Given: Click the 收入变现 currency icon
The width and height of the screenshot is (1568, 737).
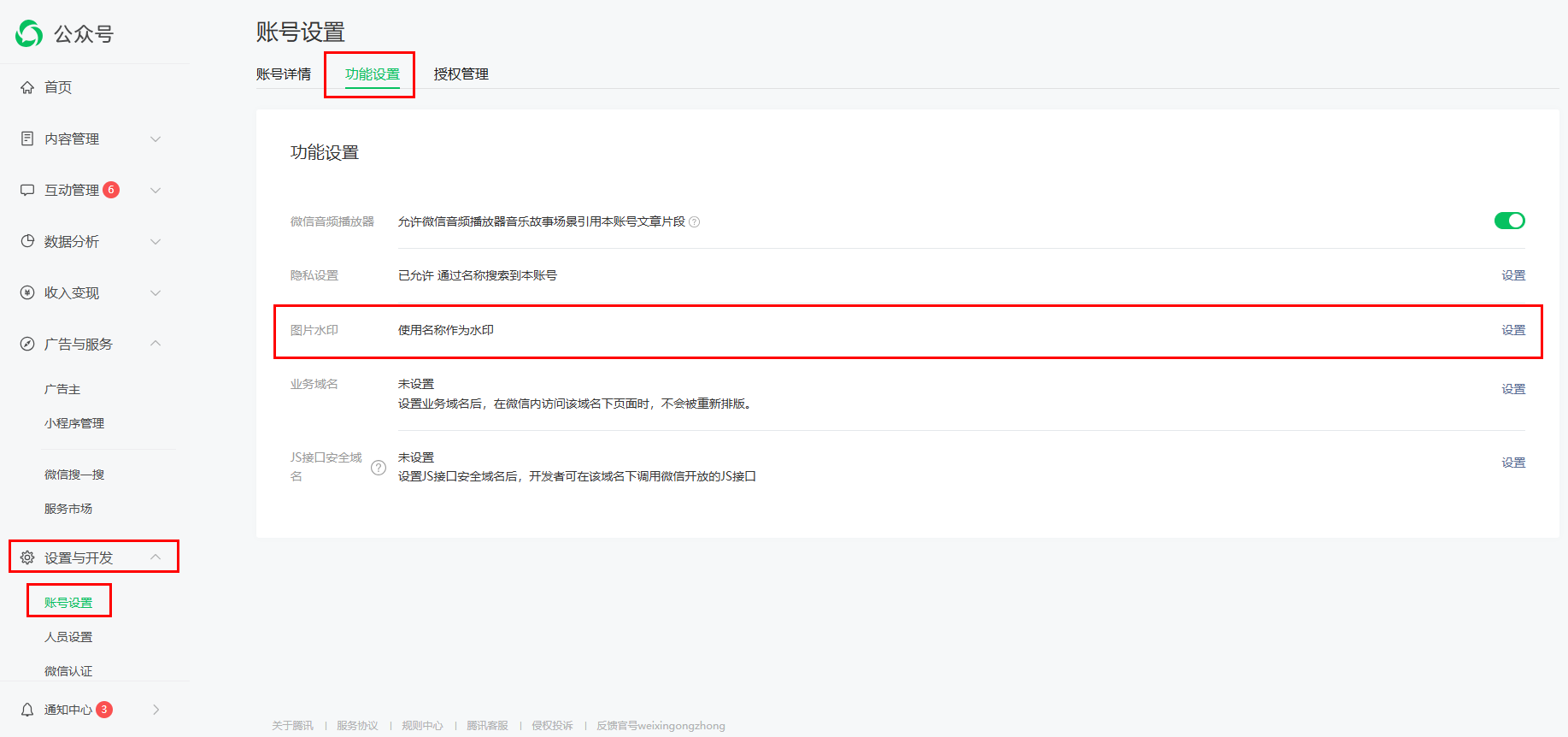Looking at the screenshot, I should [27, 292].
